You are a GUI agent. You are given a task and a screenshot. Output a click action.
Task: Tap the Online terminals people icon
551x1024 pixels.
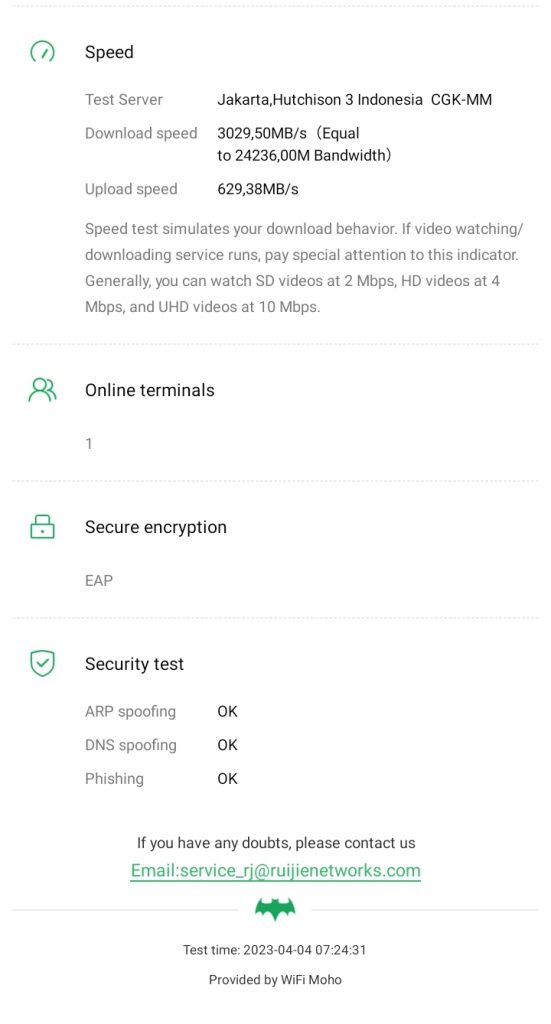click(42, 390)
